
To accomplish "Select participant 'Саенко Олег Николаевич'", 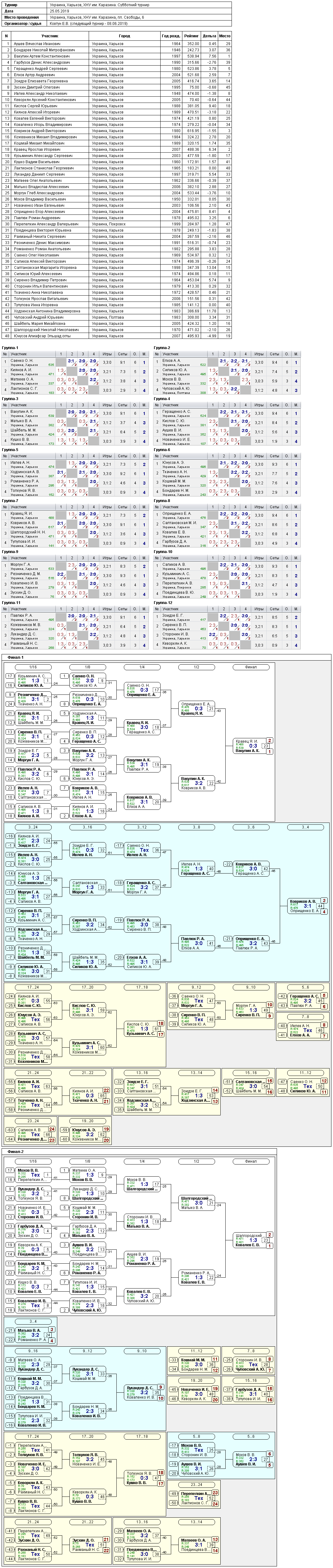I will click(x=36, y=255).
